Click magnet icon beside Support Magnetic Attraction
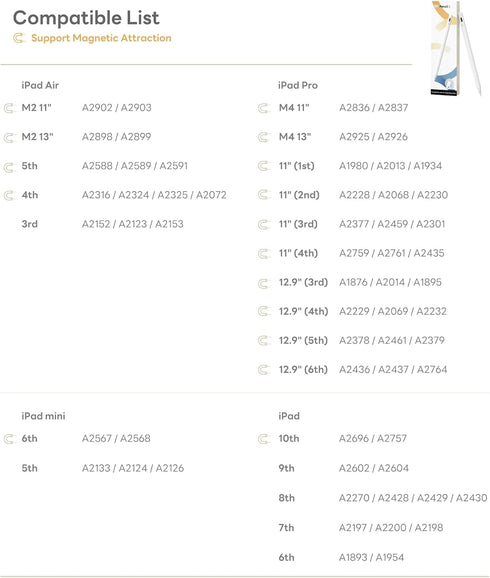 (x=19, y=38)
